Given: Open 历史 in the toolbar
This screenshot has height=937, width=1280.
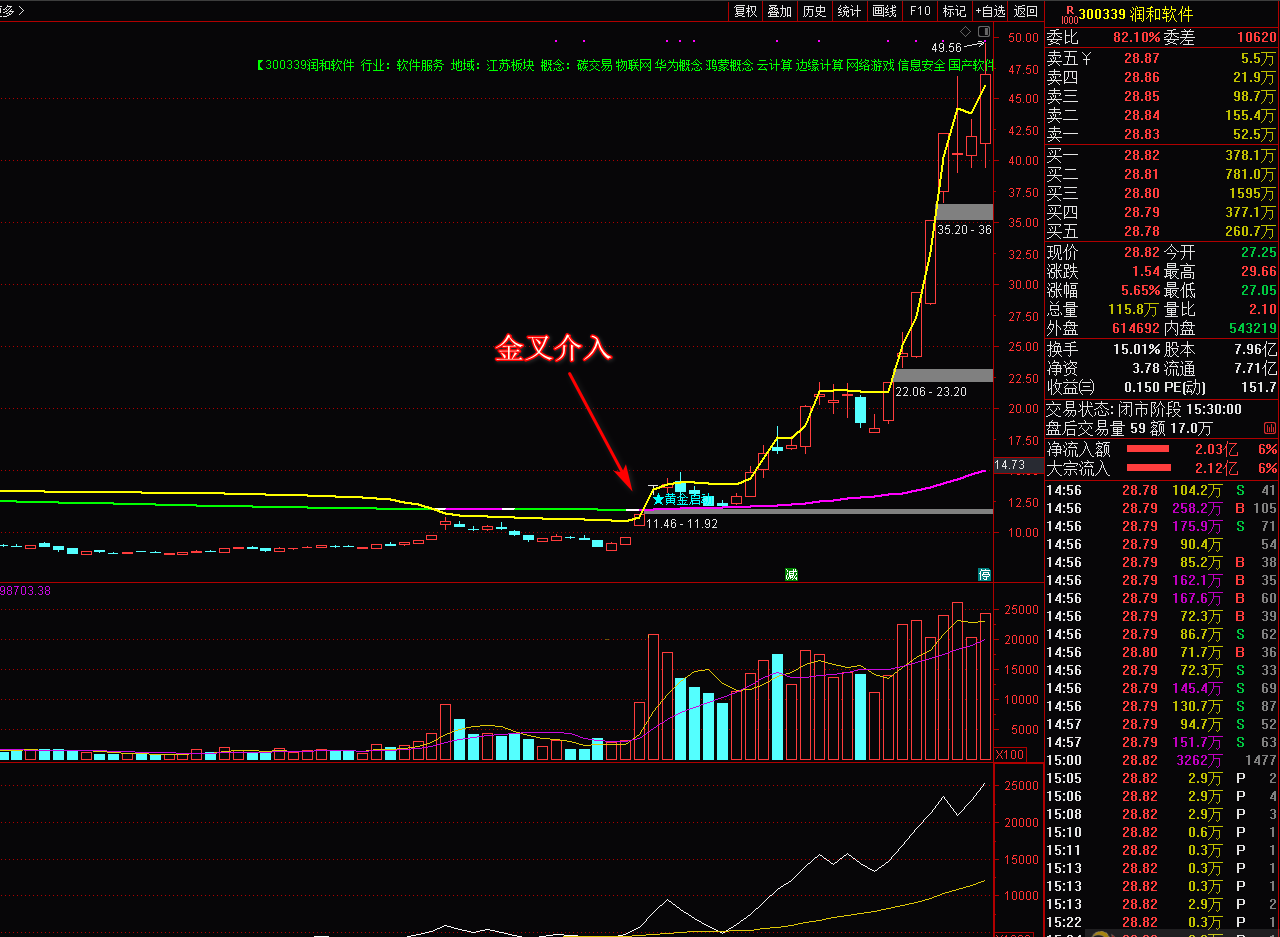Looking at the screenshot, I should 815,11.
